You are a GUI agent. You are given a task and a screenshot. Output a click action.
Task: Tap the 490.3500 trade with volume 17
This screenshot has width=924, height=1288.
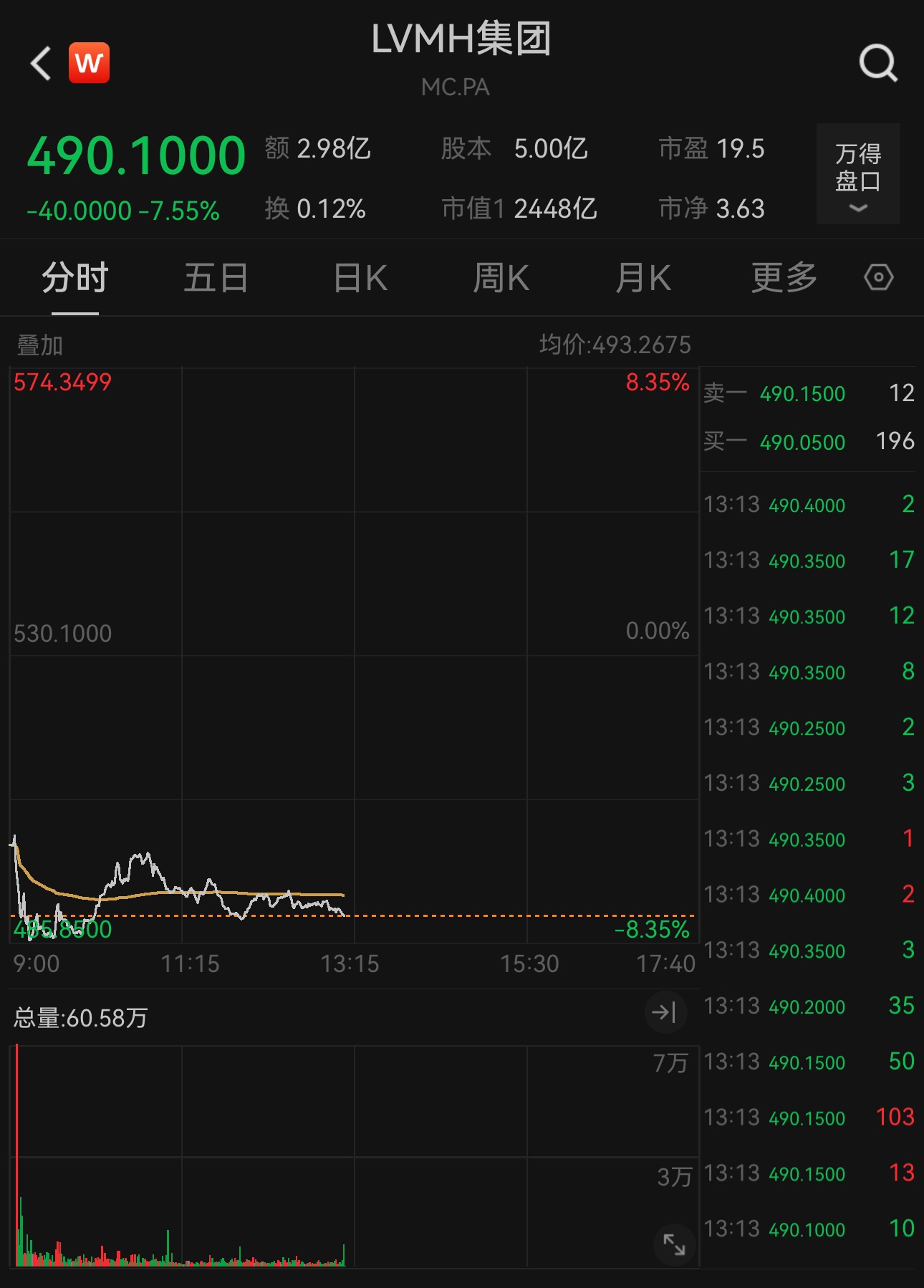[x=809, y=560]
